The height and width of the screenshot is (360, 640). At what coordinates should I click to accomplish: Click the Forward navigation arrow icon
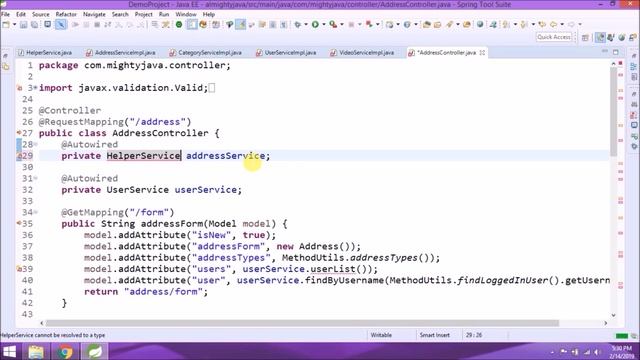(x=571, y=24)
